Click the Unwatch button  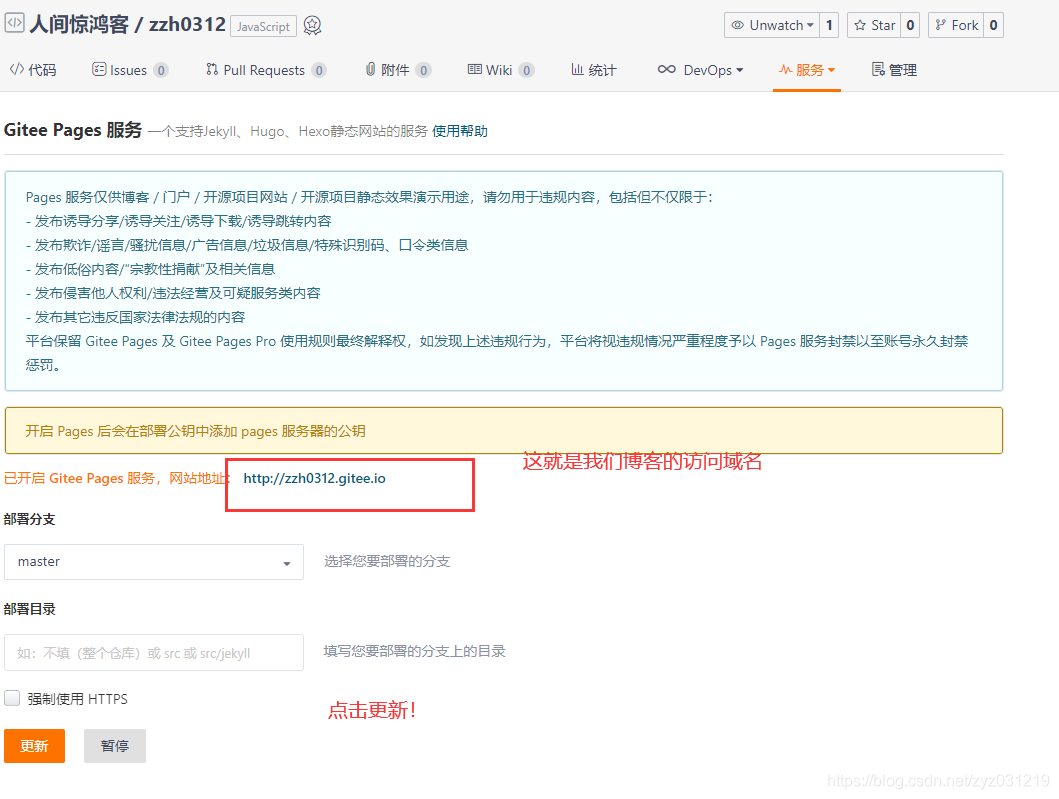[772, 26]
